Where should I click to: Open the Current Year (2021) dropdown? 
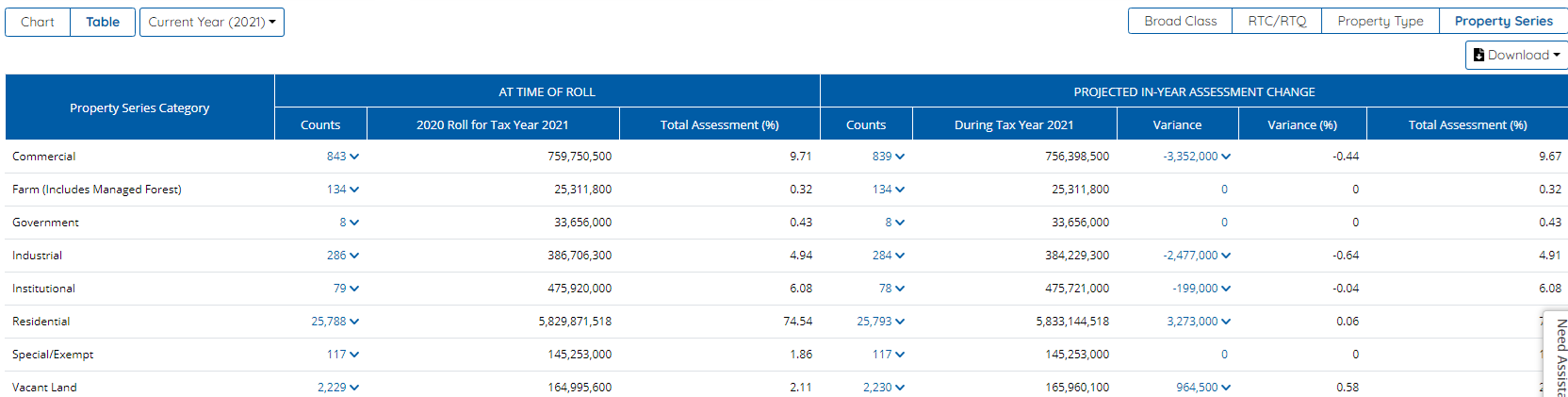point(212,22)
